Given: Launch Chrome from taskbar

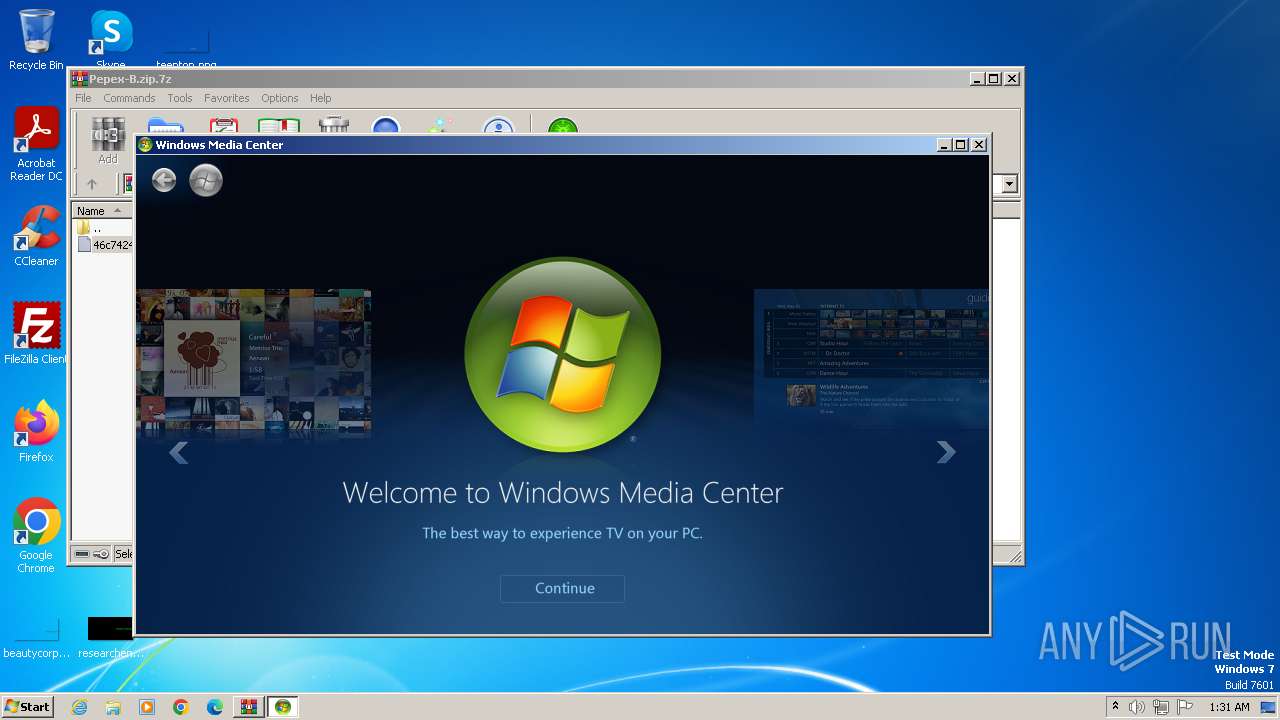Looking at the screenshot, I should coord(181,707).
